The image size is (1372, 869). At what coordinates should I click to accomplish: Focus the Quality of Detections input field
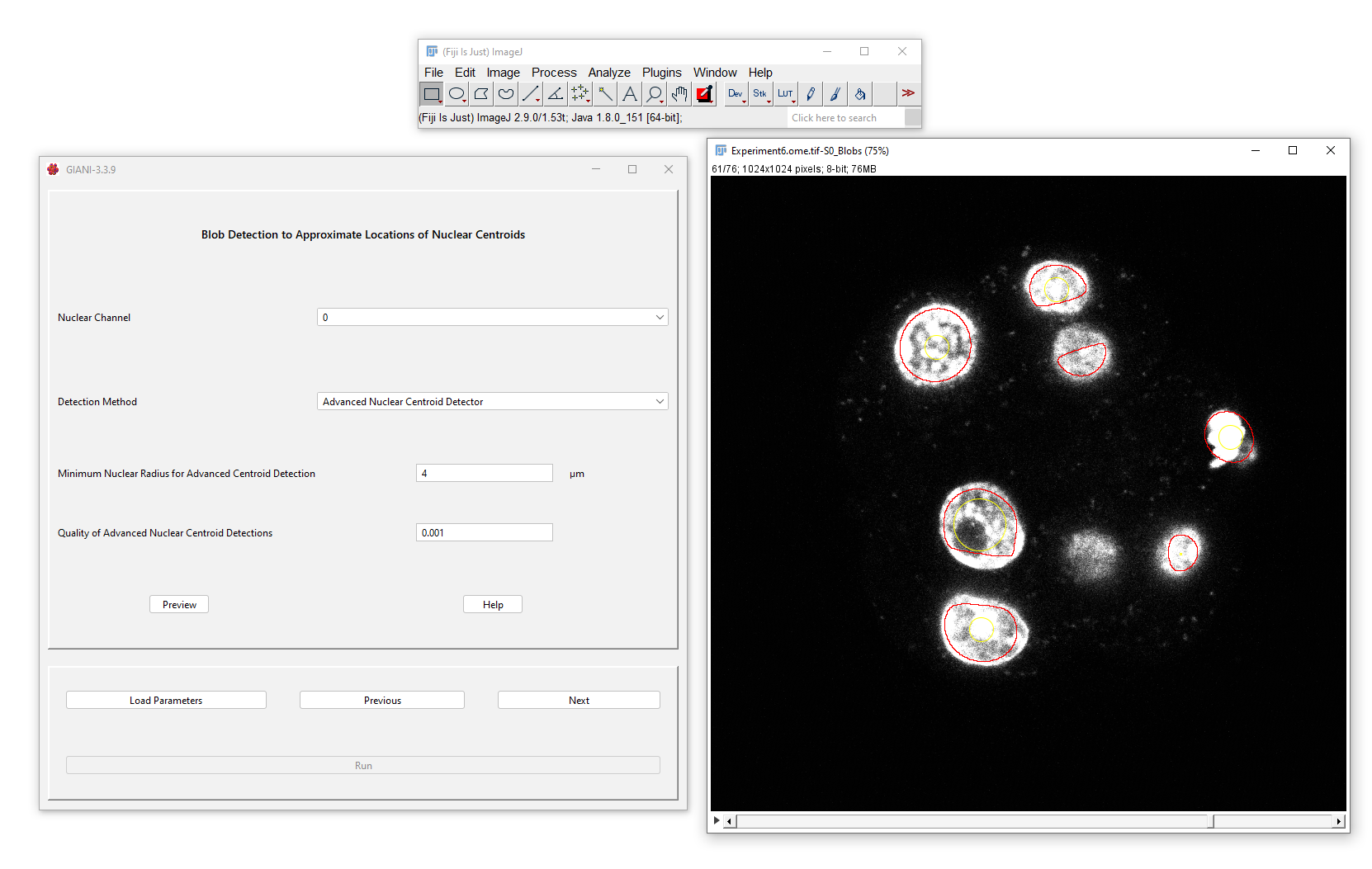tap(484, 533)
